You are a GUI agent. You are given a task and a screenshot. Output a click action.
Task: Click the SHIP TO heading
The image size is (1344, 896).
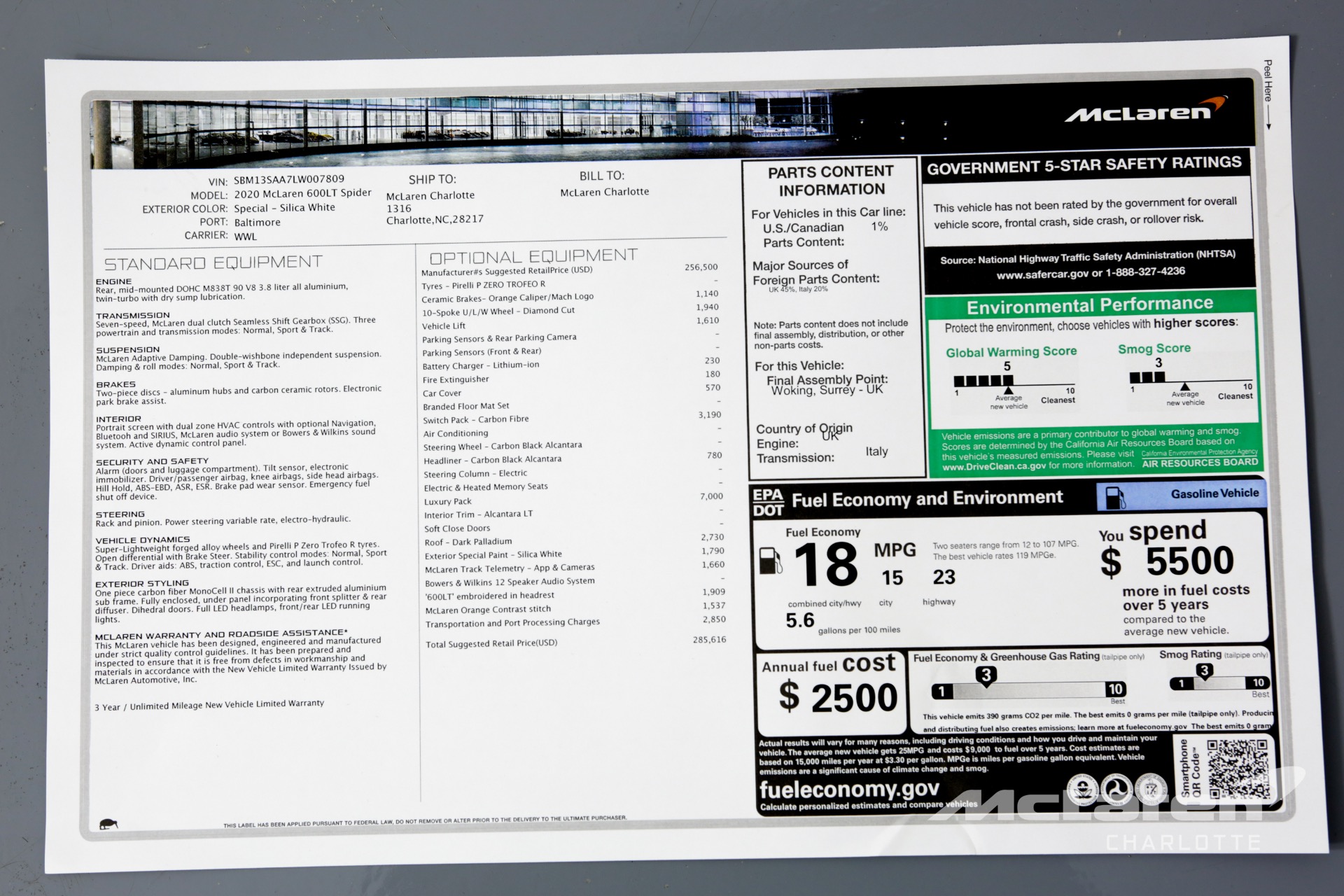tap(432, 179)
